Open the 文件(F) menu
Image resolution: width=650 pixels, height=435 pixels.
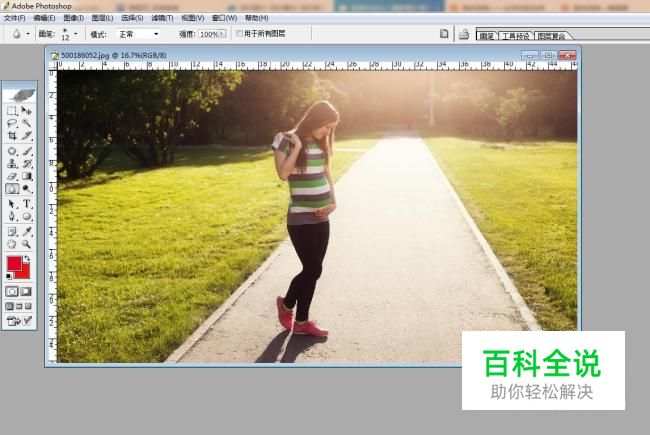pos(15,18)
